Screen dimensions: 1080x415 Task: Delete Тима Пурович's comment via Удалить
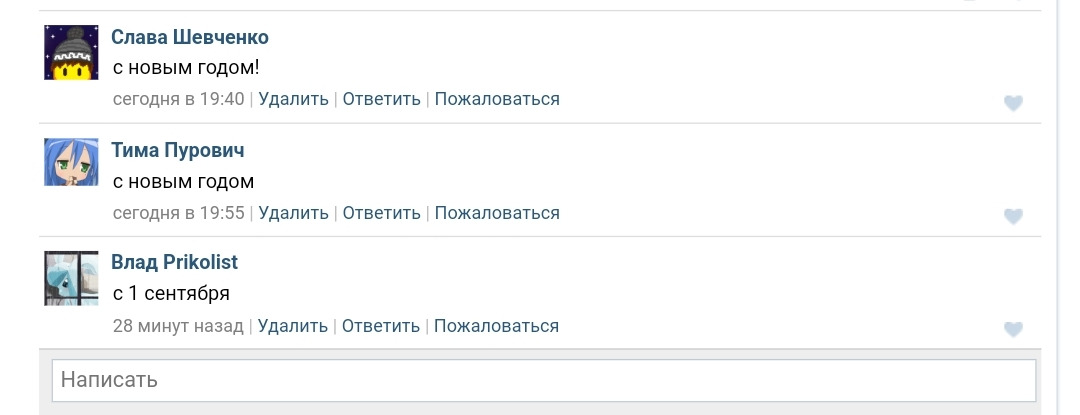[294, 213]
